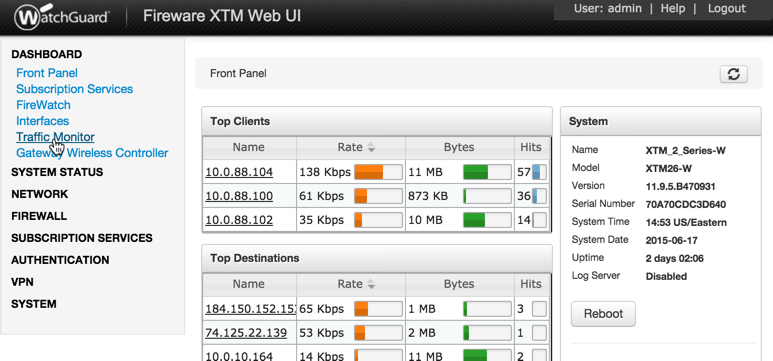The height and width of the screenshot is (361, 773).
Task: Click the Hits column header in Top Clients
Action: click(x=531, y=147)
